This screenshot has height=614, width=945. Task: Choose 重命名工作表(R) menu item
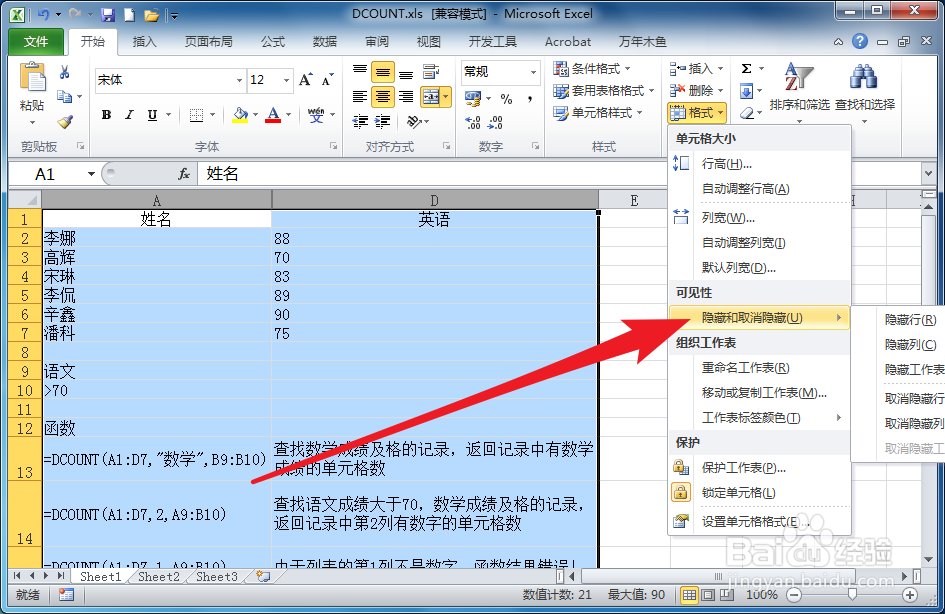coord(759,368)
